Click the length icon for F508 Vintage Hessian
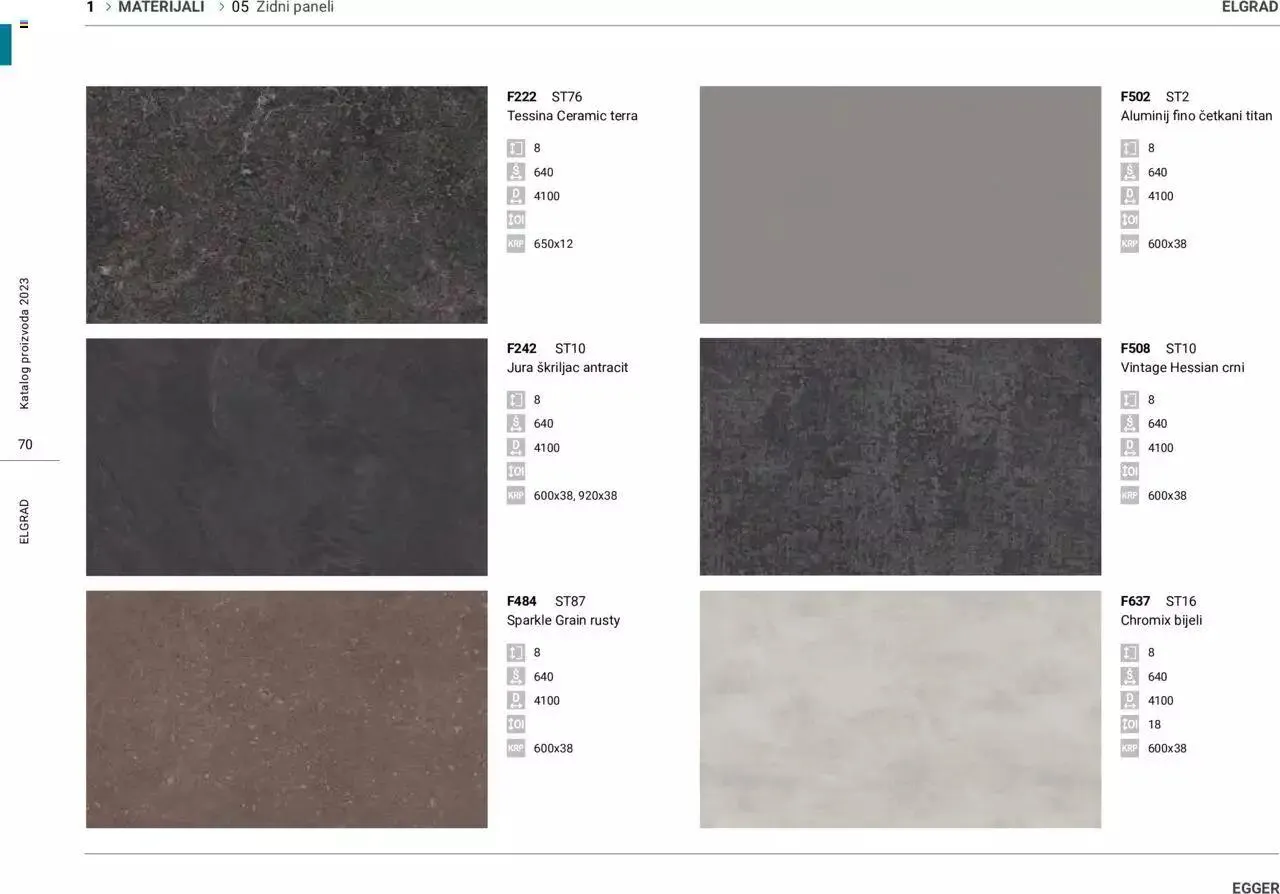 tap(1129, 448)
